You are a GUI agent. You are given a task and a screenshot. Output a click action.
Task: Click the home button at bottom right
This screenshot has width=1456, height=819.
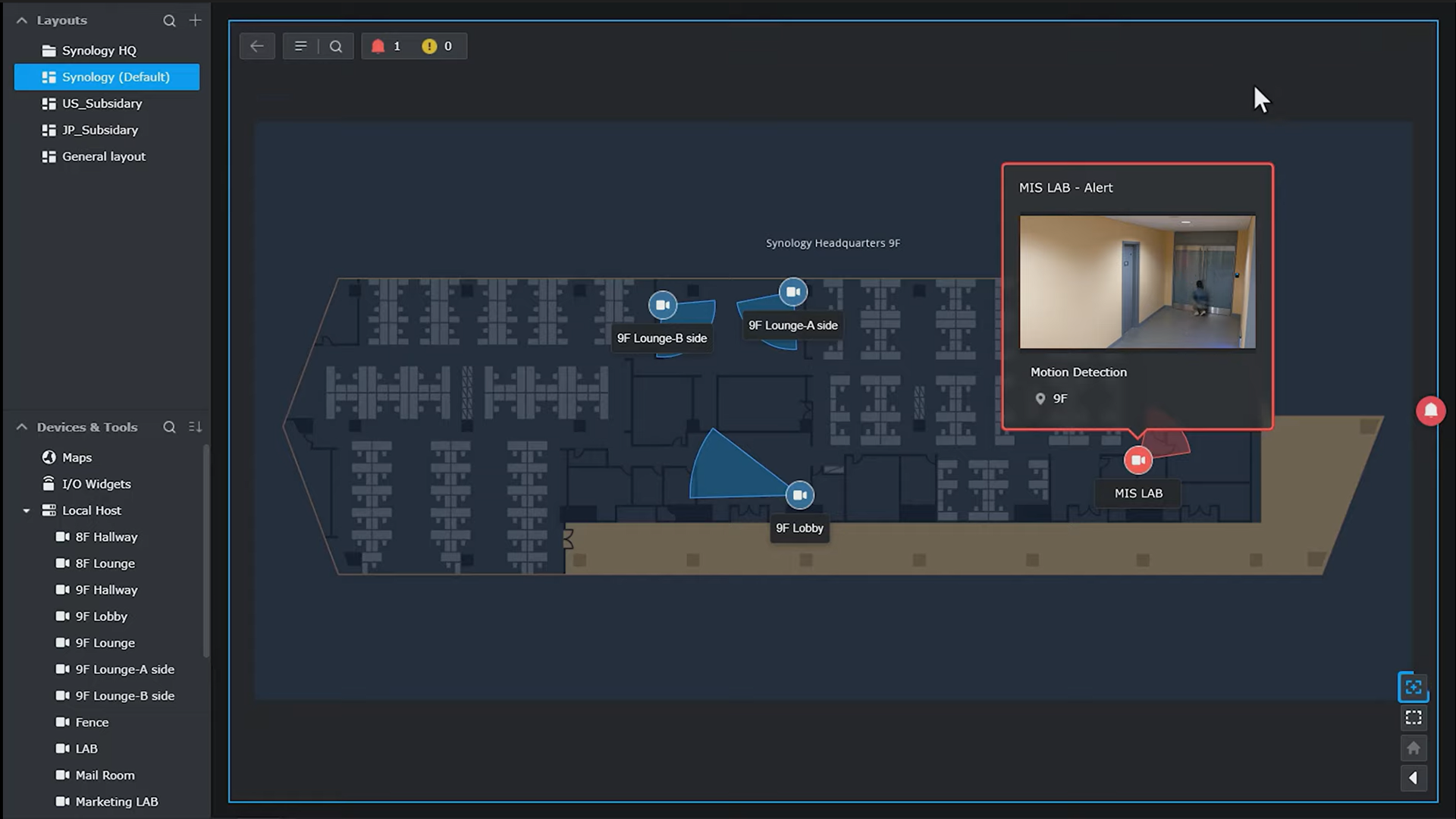(x=1413, y=748)
